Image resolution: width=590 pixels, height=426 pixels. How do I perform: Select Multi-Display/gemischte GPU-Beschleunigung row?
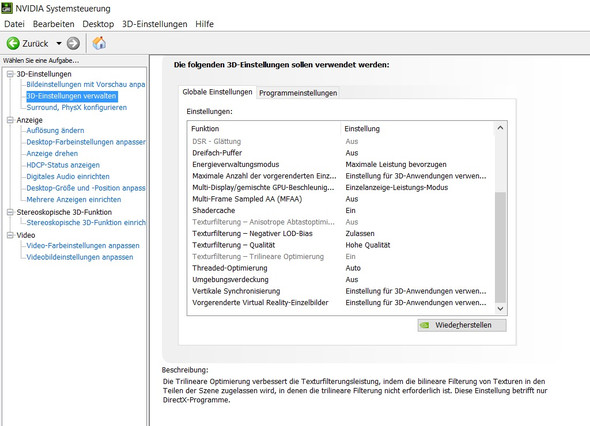341,187
